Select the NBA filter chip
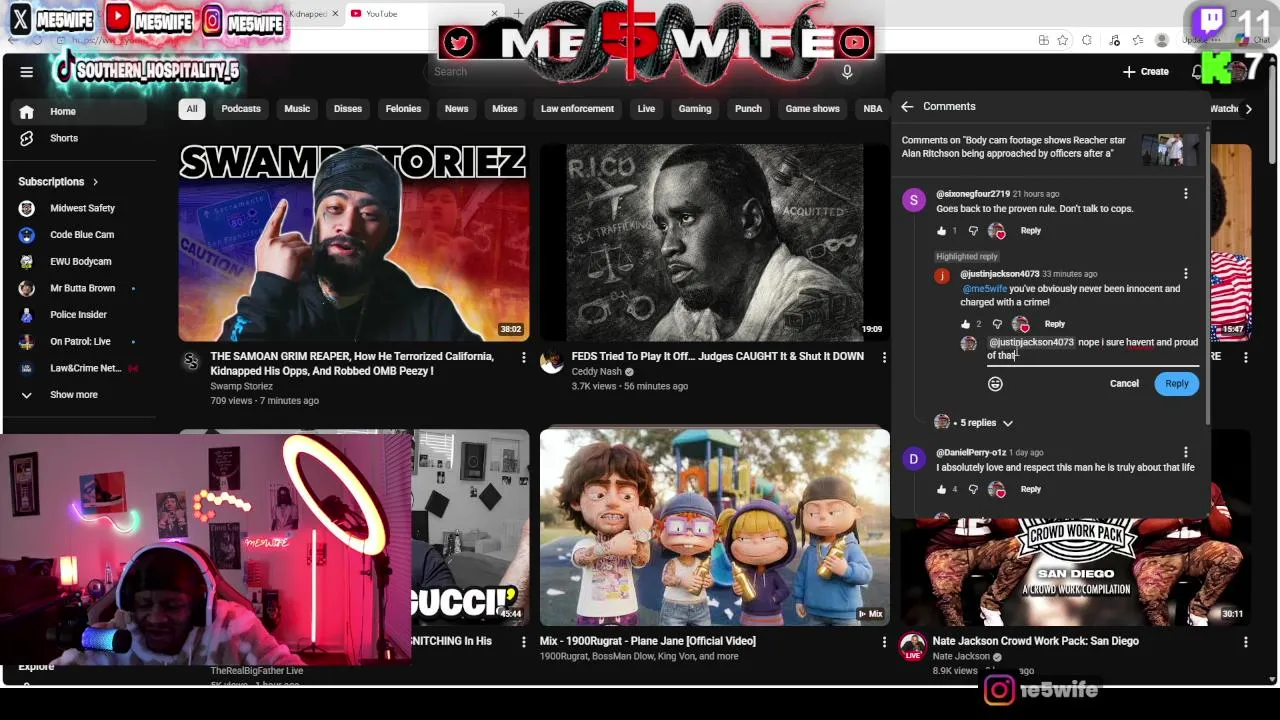Screen dimensions: 1280x720 point(873,109)
